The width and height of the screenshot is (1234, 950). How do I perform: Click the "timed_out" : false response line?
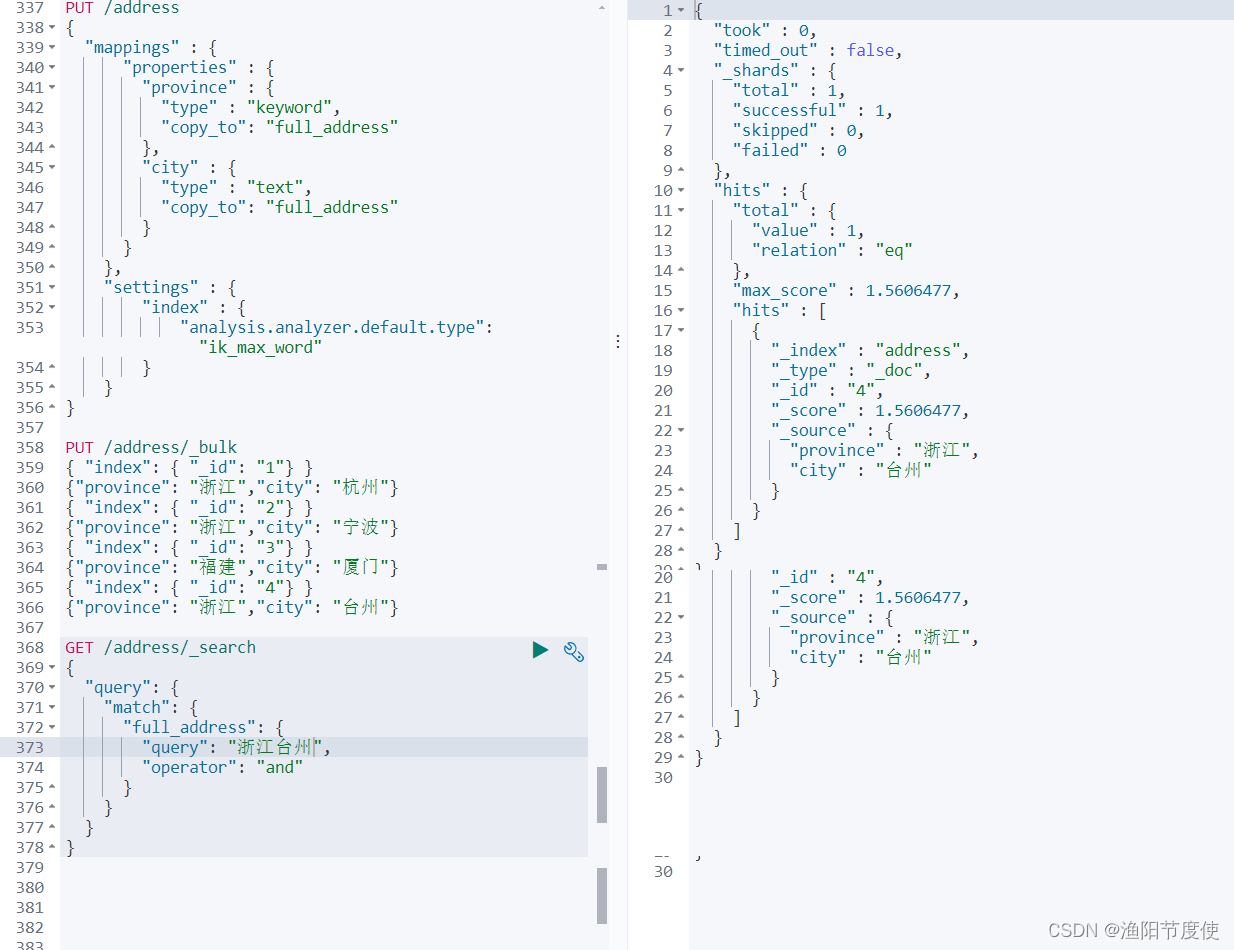tap(808, 50)
